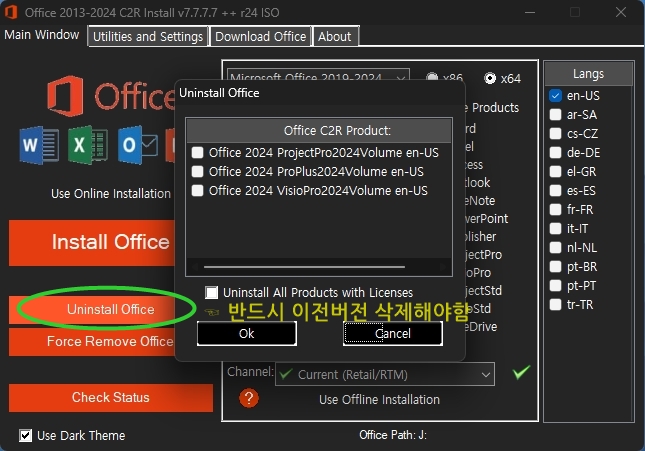Check Office 2024 ProPlus2024Volume en-US

[197, 172]
